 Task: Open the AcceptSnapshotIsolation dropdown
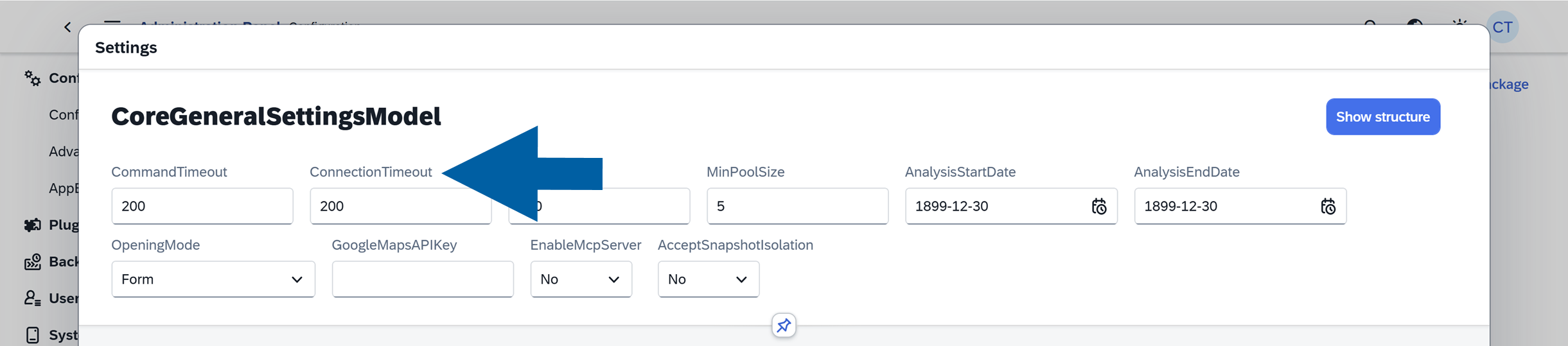tap(709, 279)
